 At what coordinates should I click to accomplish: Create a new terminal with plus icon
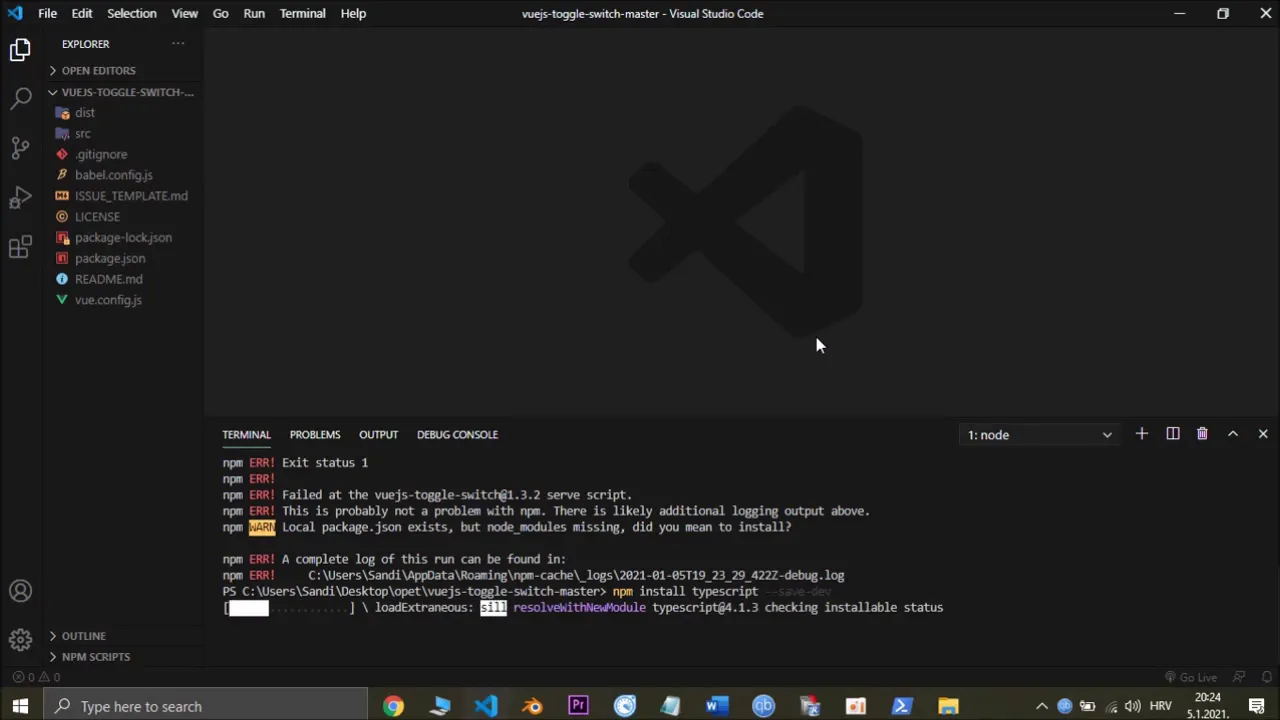pyautogui.click(x=1141, y=434)
